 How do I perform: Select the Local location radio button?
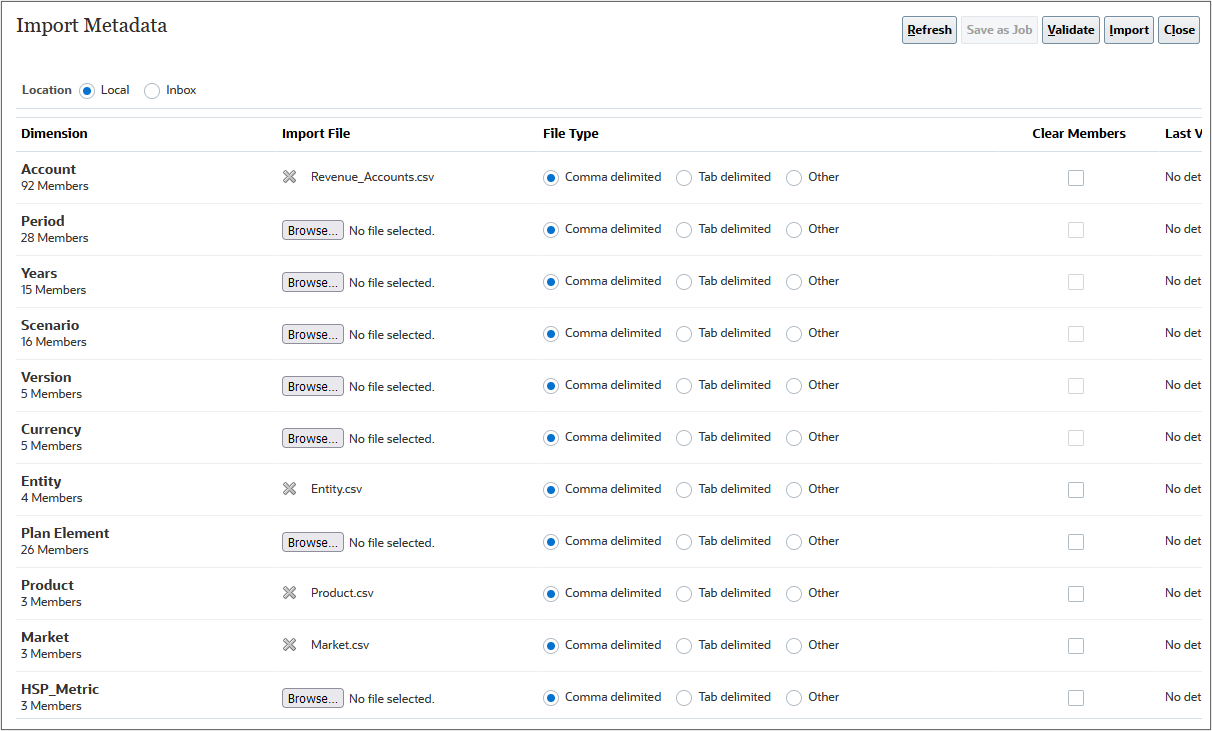click(87, 90)
